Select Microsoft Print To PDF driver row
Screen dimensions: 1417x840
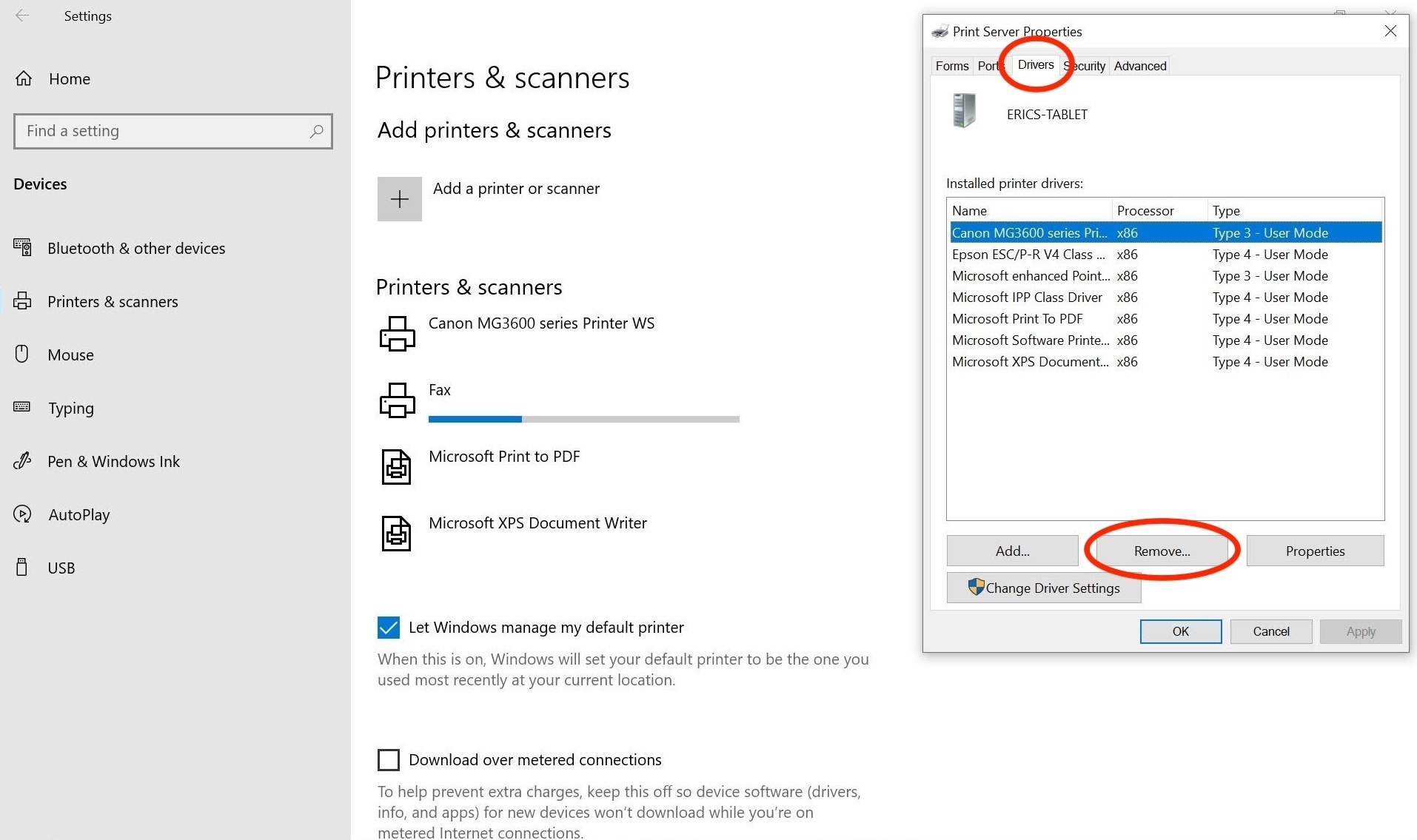(x=1166, y=318)
